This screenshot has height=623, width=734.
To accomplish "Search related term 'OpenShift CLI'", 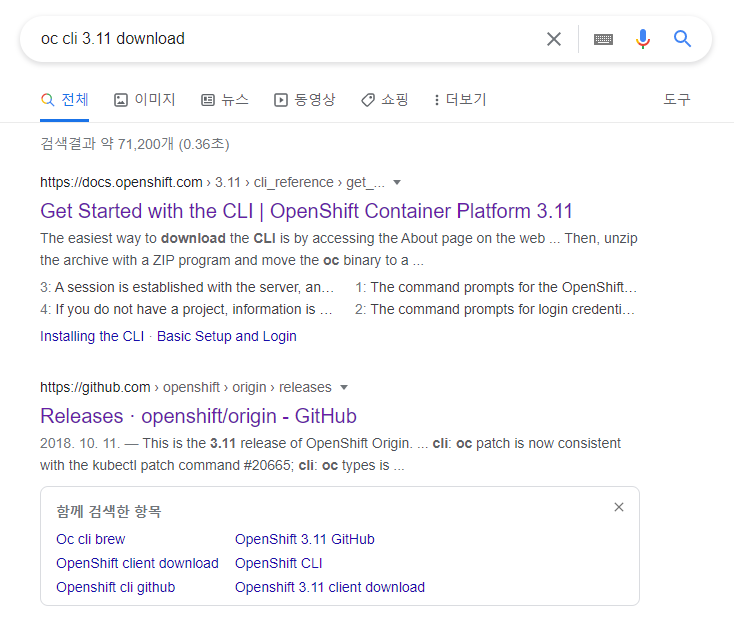I will pos(279,563).
